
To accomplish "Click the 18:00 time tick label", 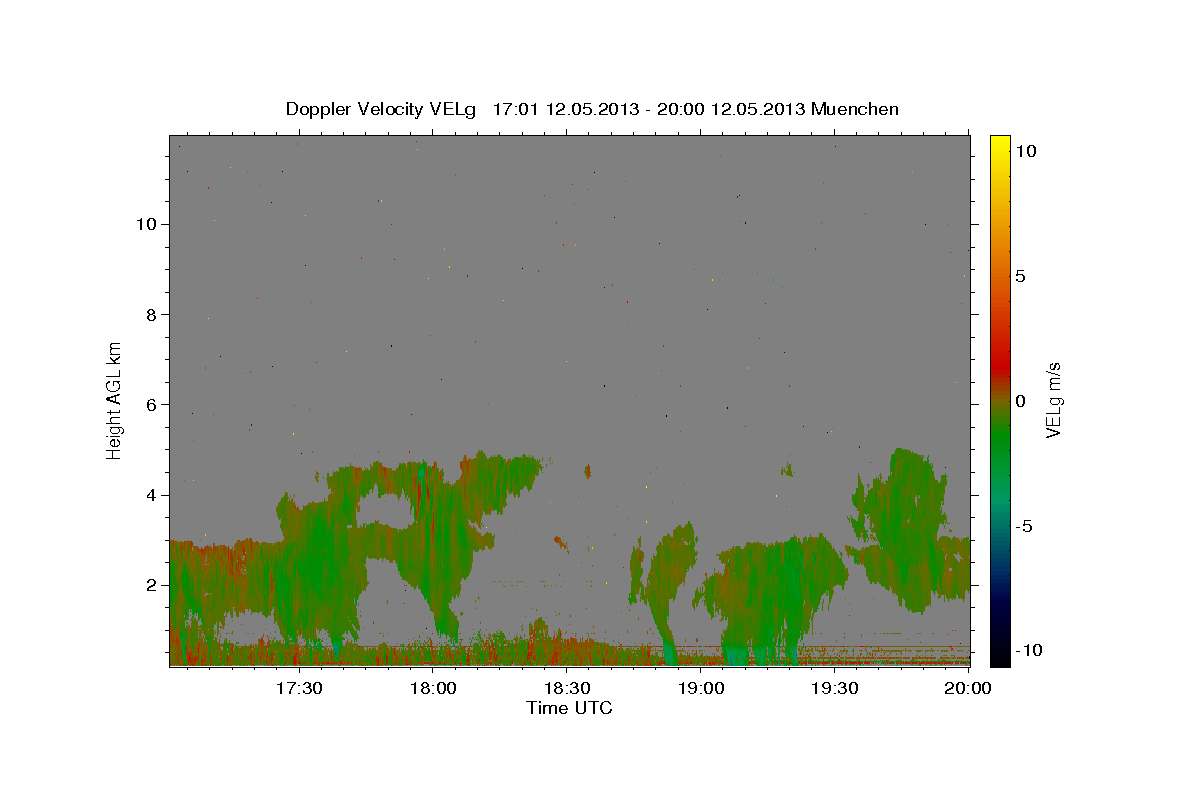I will point(434,688).
